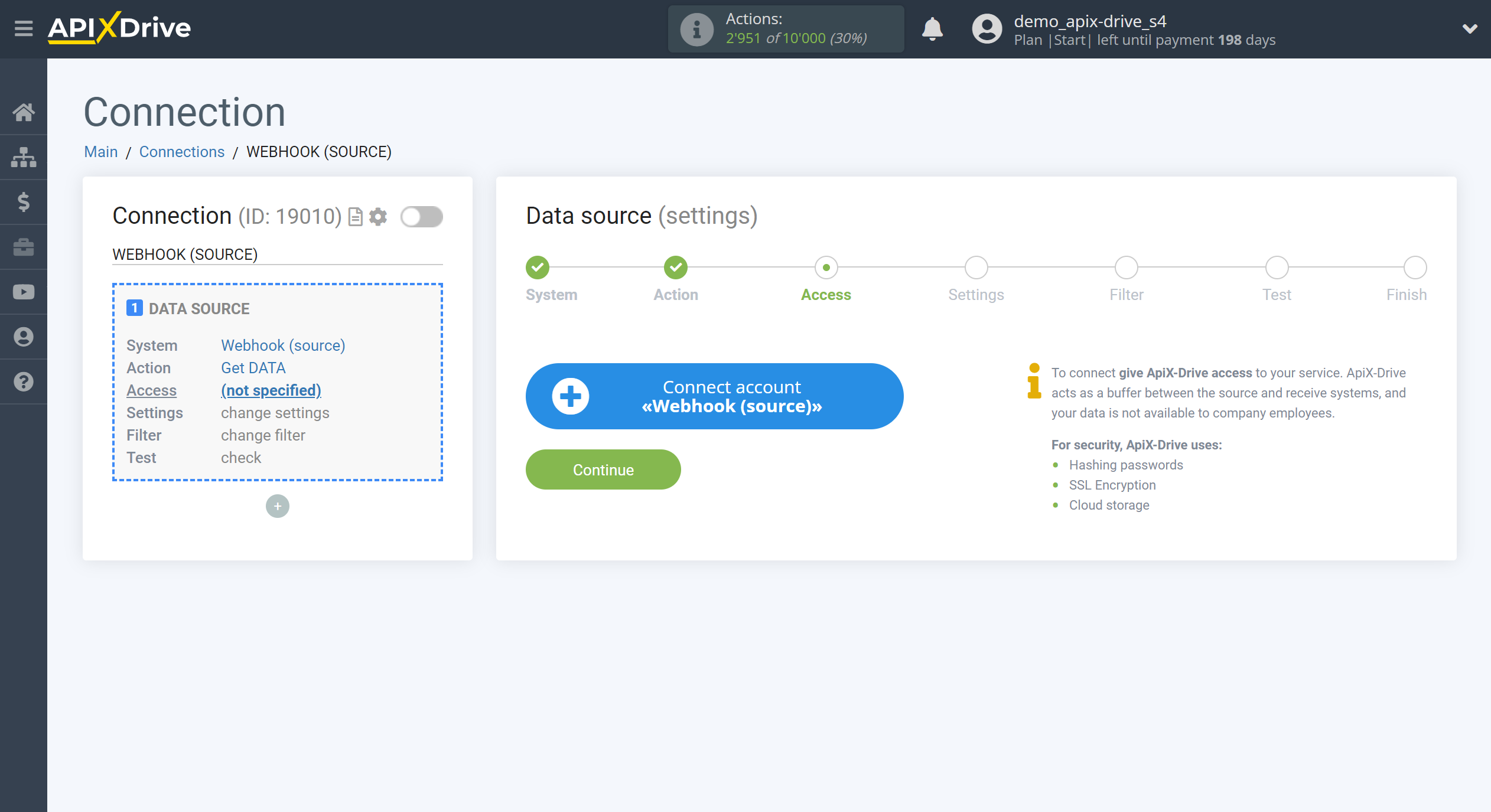Click the ApiX-Drive logo
This screenshot has width=1491, height=812.
pyautogui.click(x=119, y=28)
